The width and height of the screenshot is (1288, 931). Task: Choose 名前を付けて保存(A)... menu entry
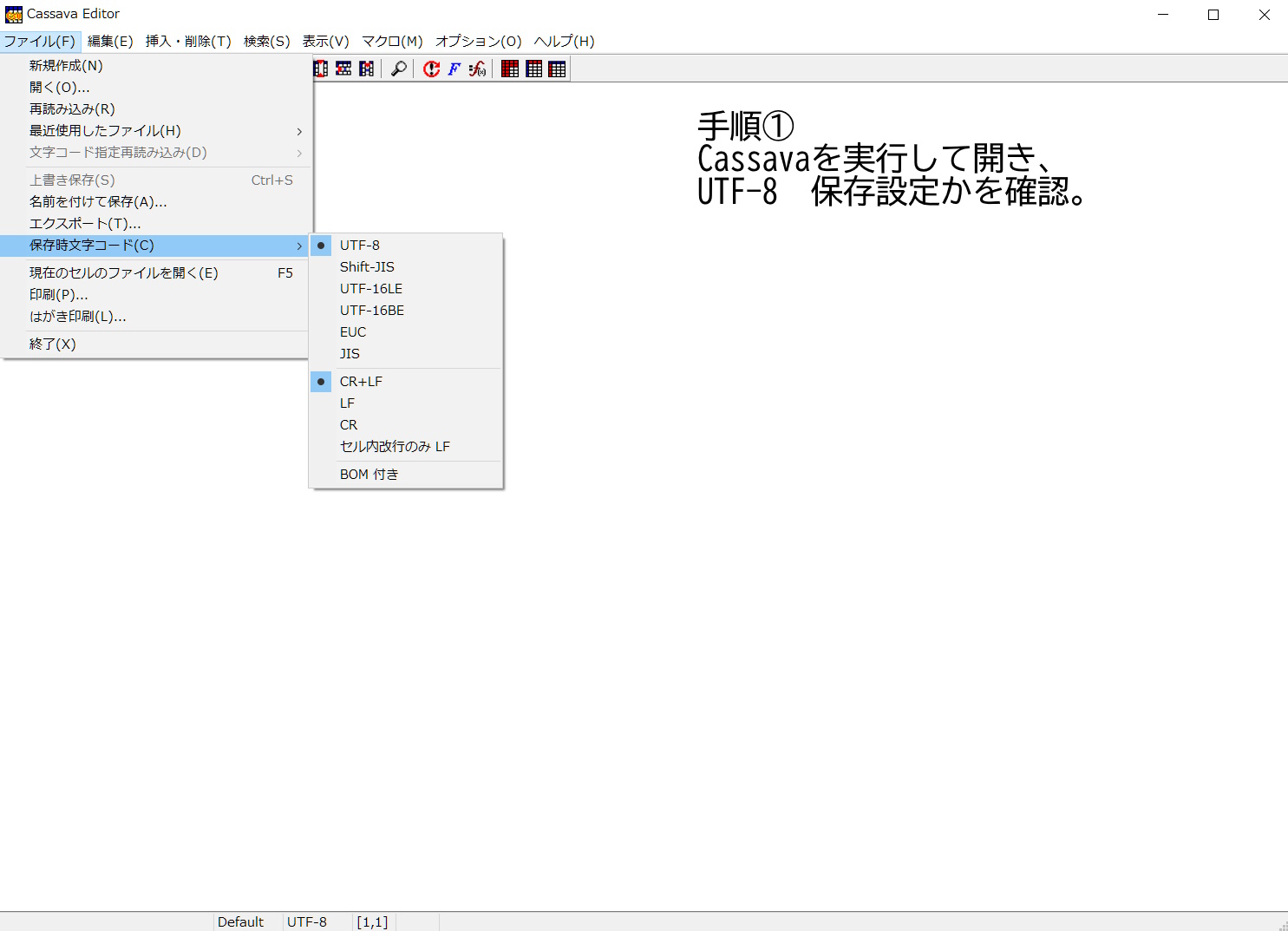point(155,202)
